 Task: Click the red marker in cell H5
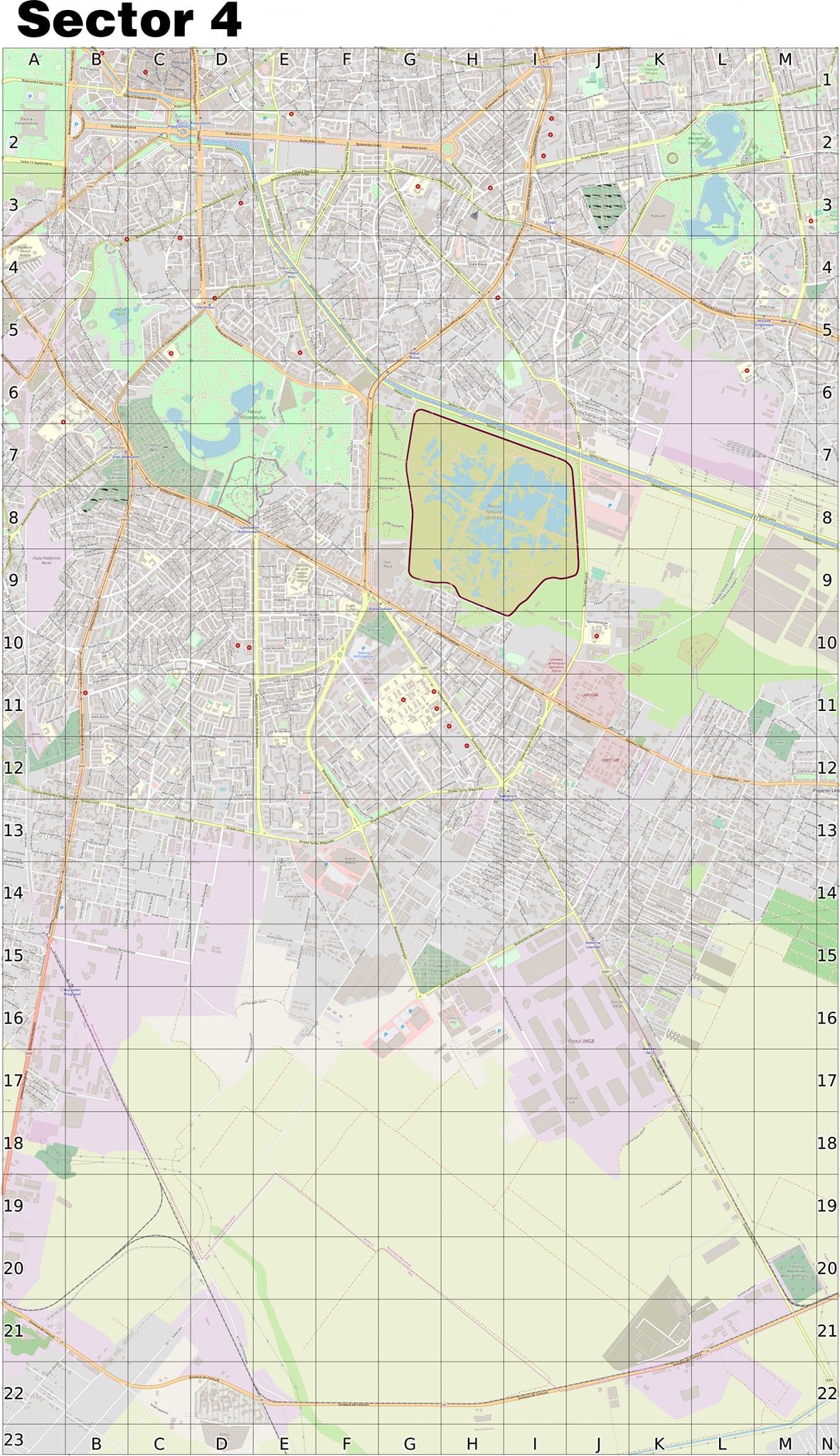click(498, 298)
